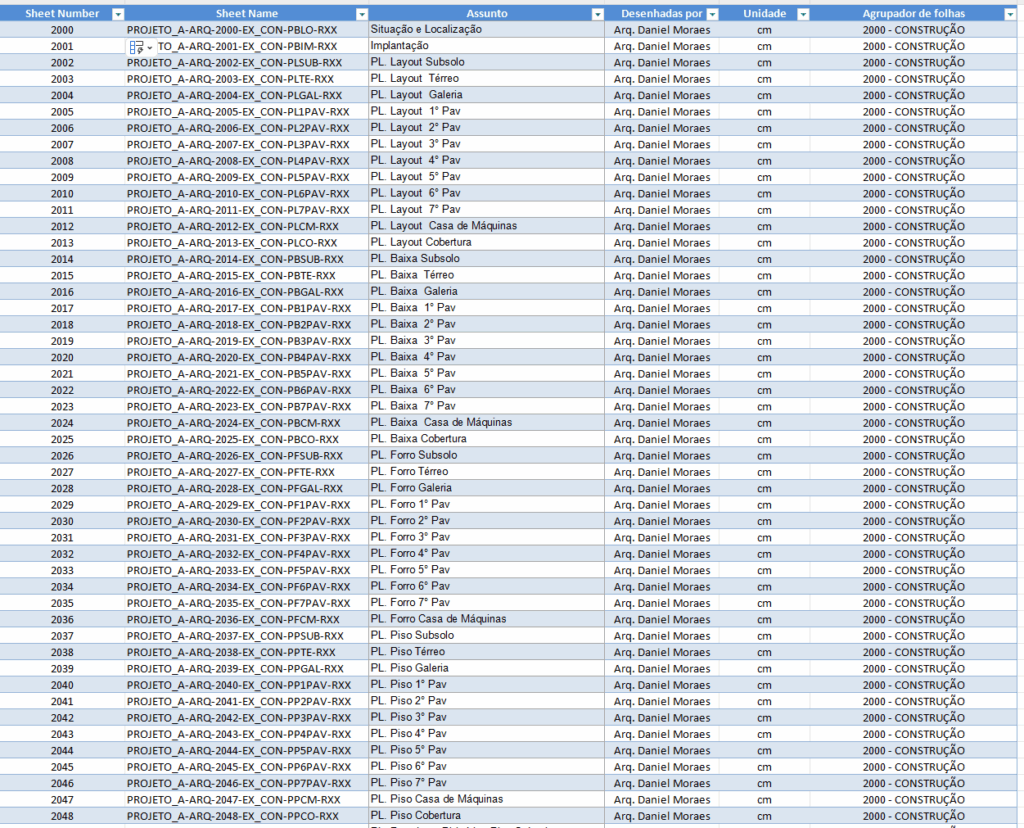Select the PL. Layout Casa de Máquinas cell
Screen dimensions: 1024x828
[x=487, y=227]
